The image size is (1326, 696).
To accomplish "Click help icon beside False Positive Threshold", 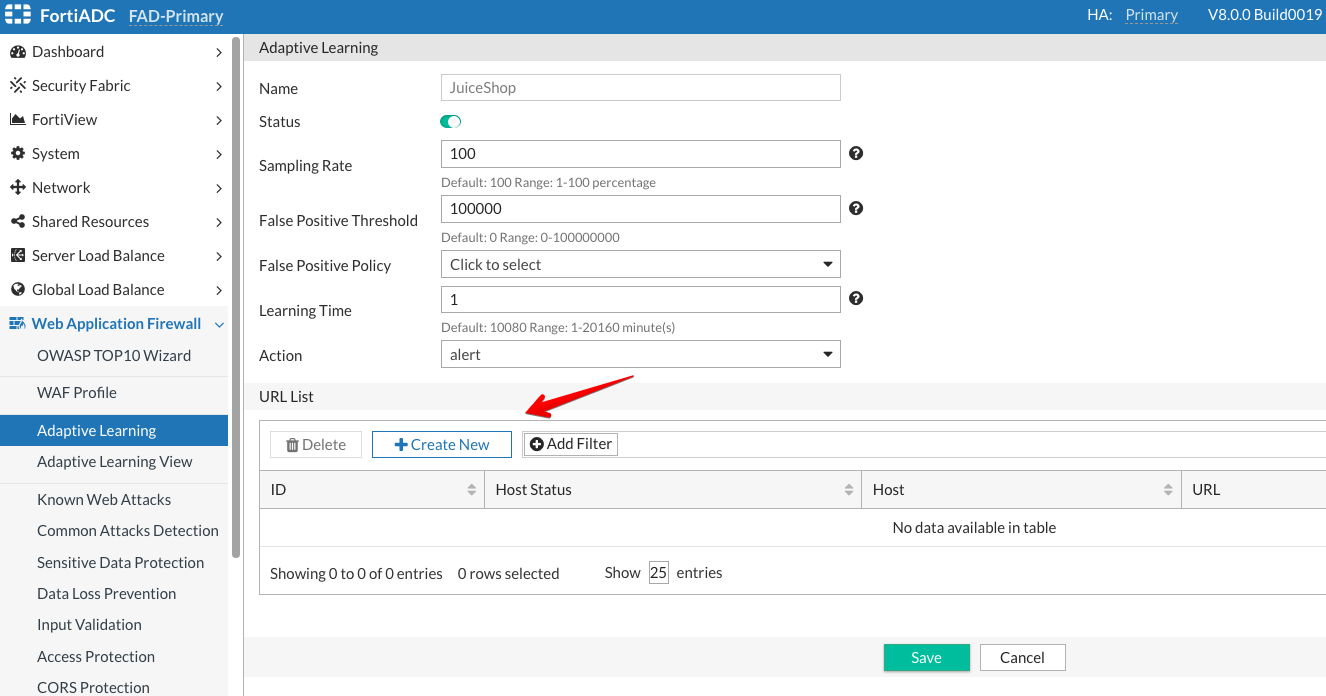I will (x=856, y=209).
